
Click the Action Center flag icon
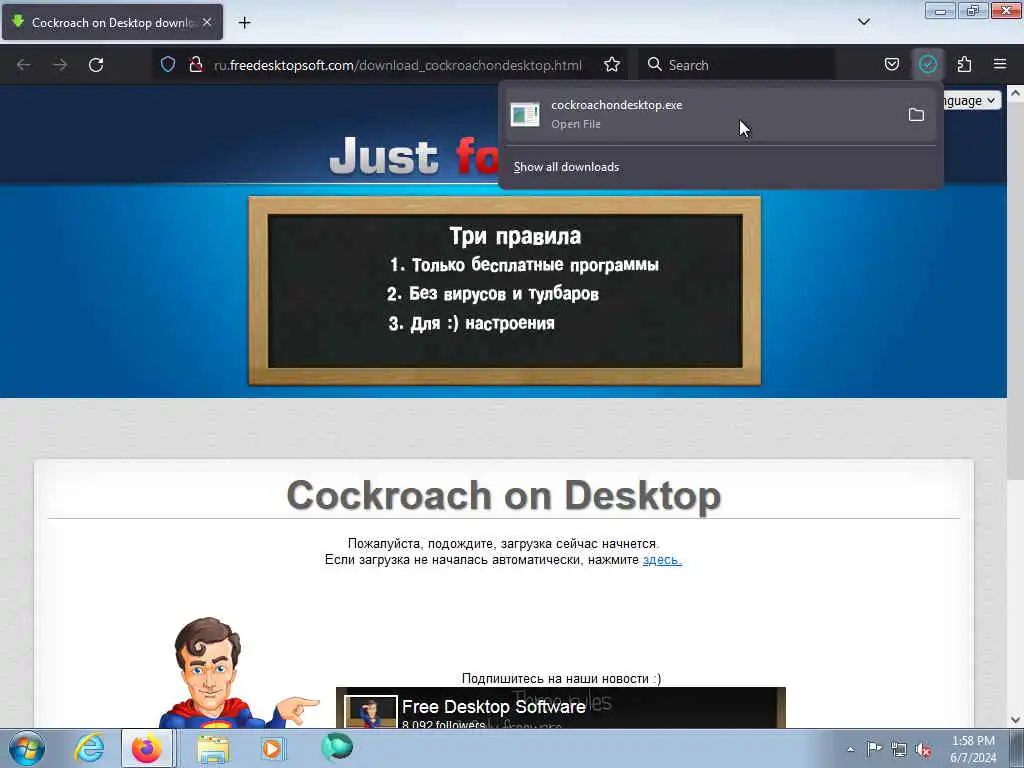(874, 749)
